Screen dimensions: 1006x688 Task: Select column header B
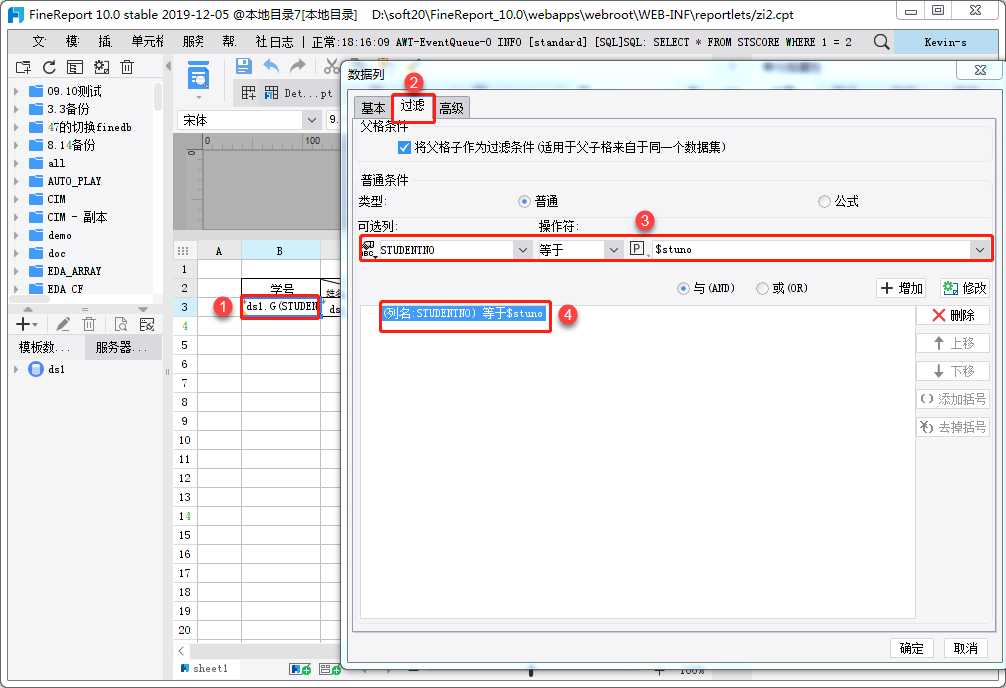[280, 251]
